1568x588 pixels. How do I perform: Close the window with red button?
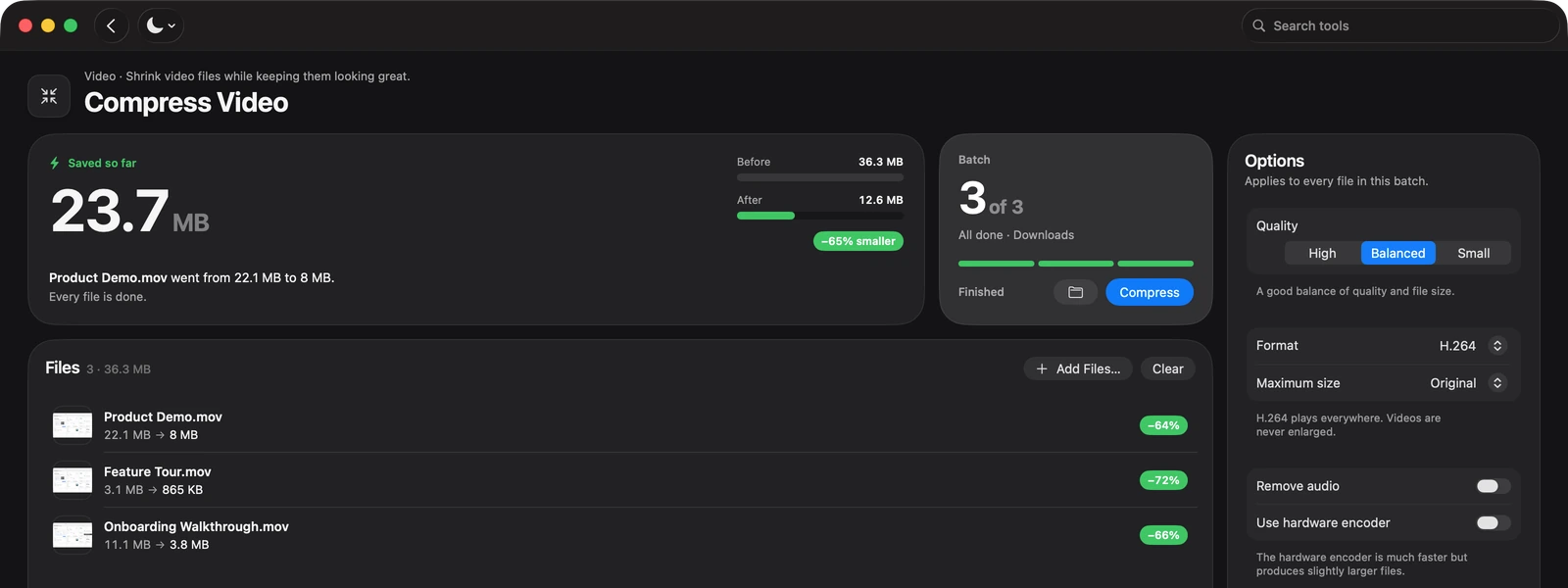click(25, 25)
